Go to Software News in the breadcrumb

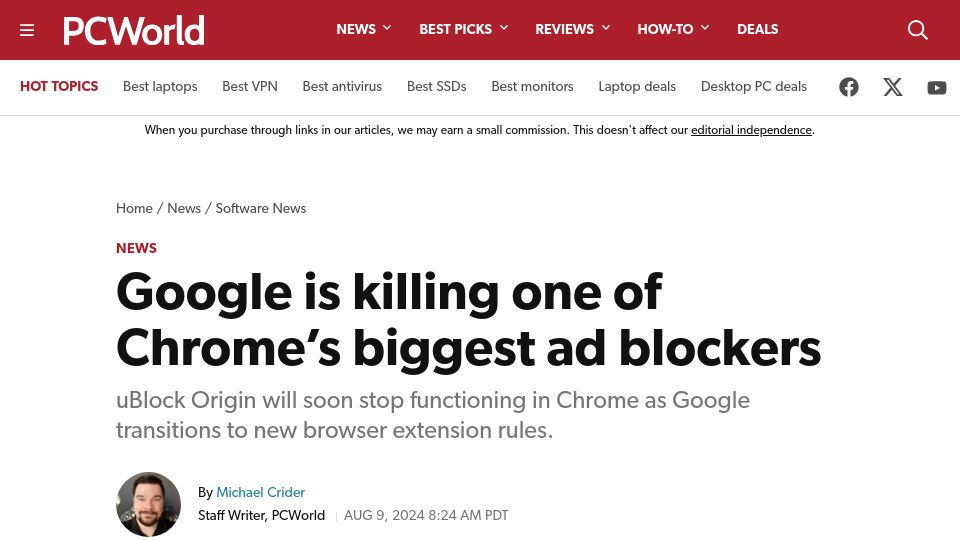click(261, 208)
